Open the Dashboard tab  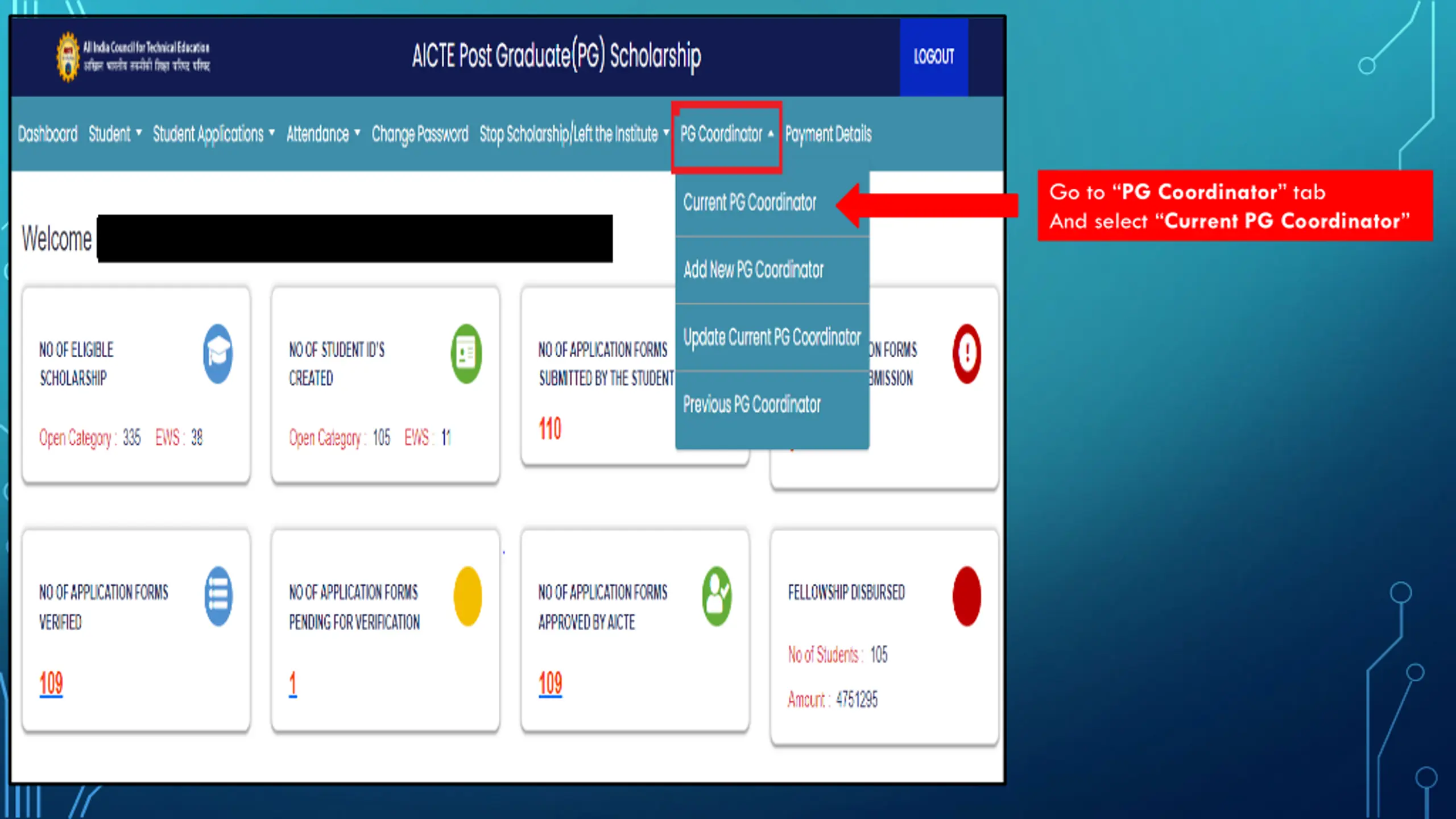[x=48, y=134]
